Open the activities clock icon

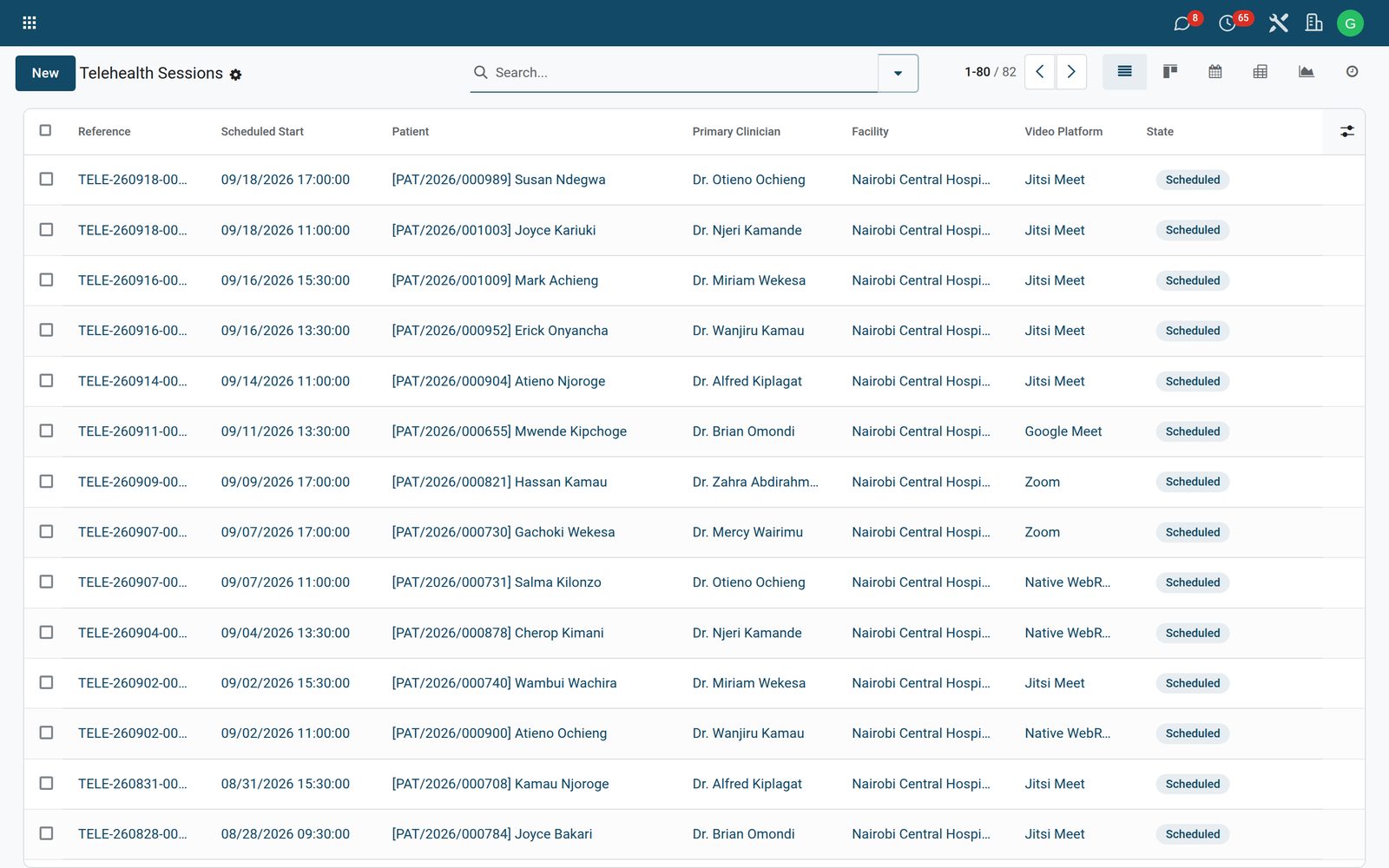pos(1227,23)
